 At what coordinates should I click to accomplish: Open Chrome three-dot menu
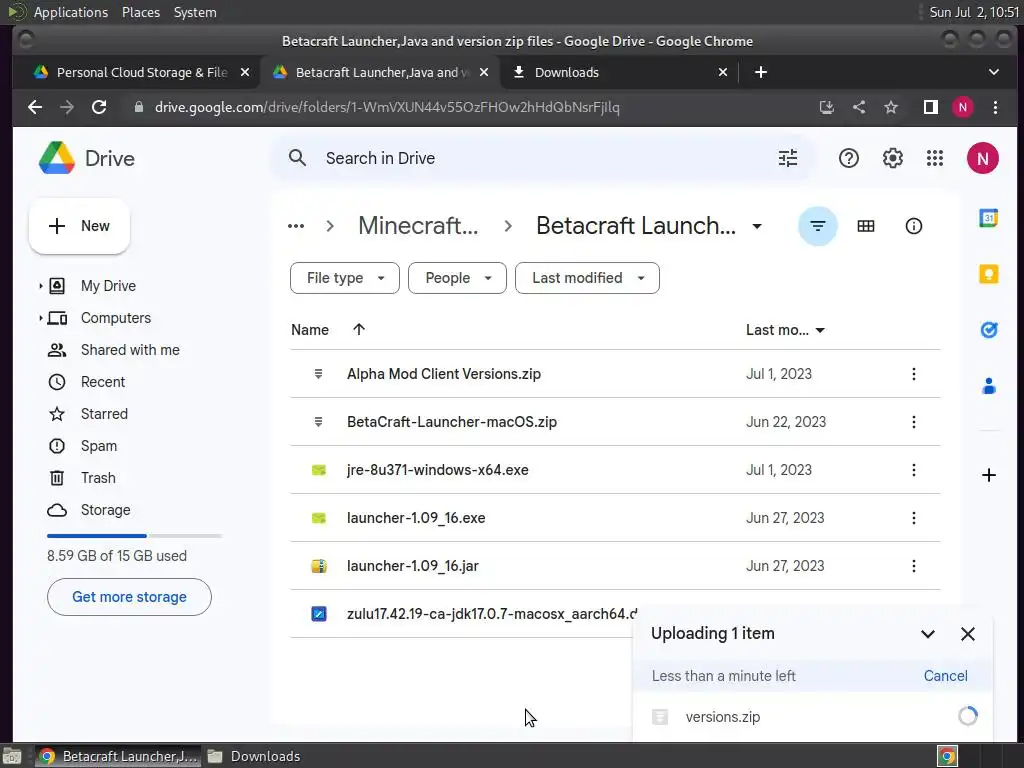pyautogui.click(x=995, y=107)
